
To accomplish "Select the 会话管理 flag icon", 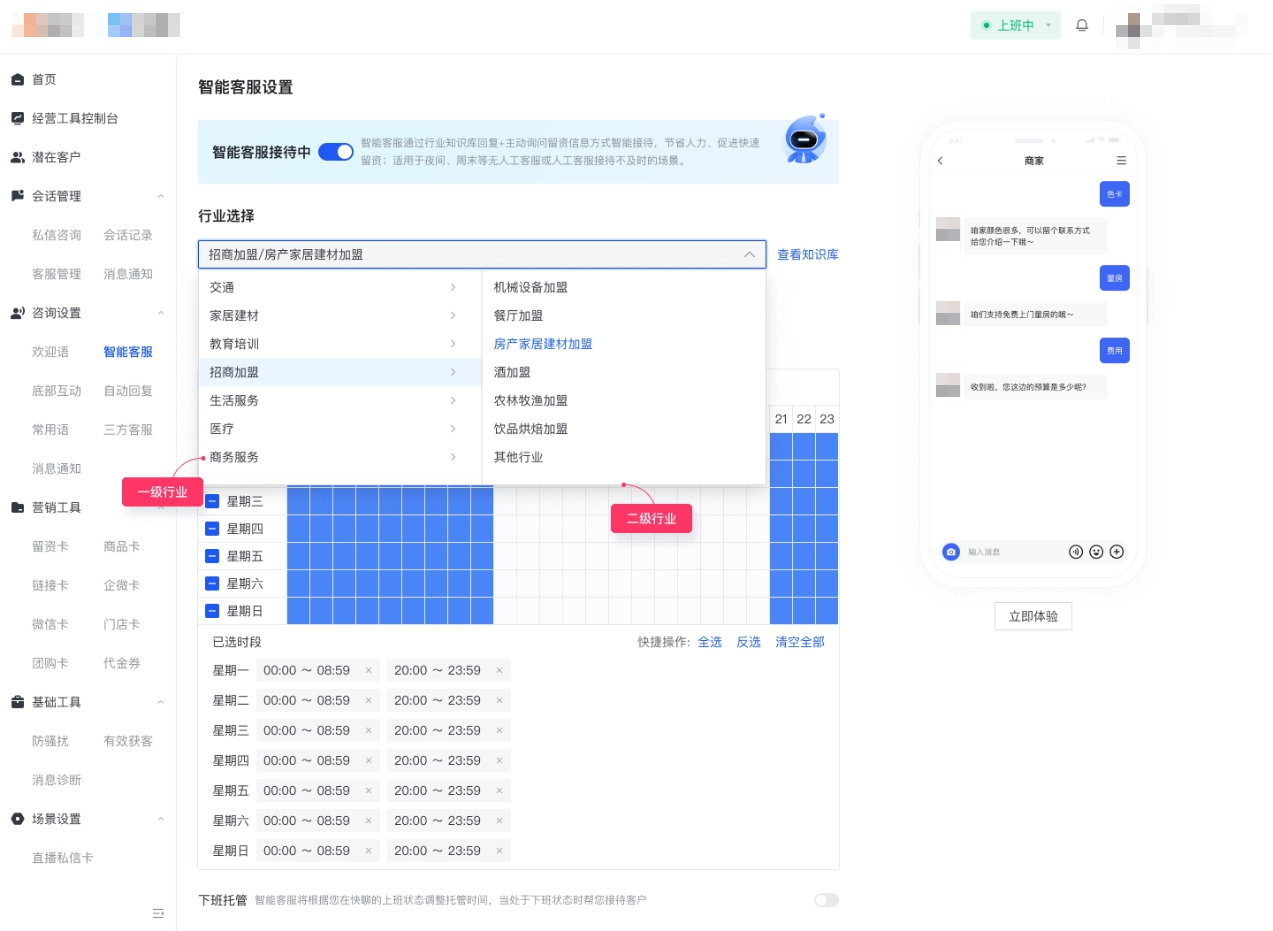I will point(17,196).
